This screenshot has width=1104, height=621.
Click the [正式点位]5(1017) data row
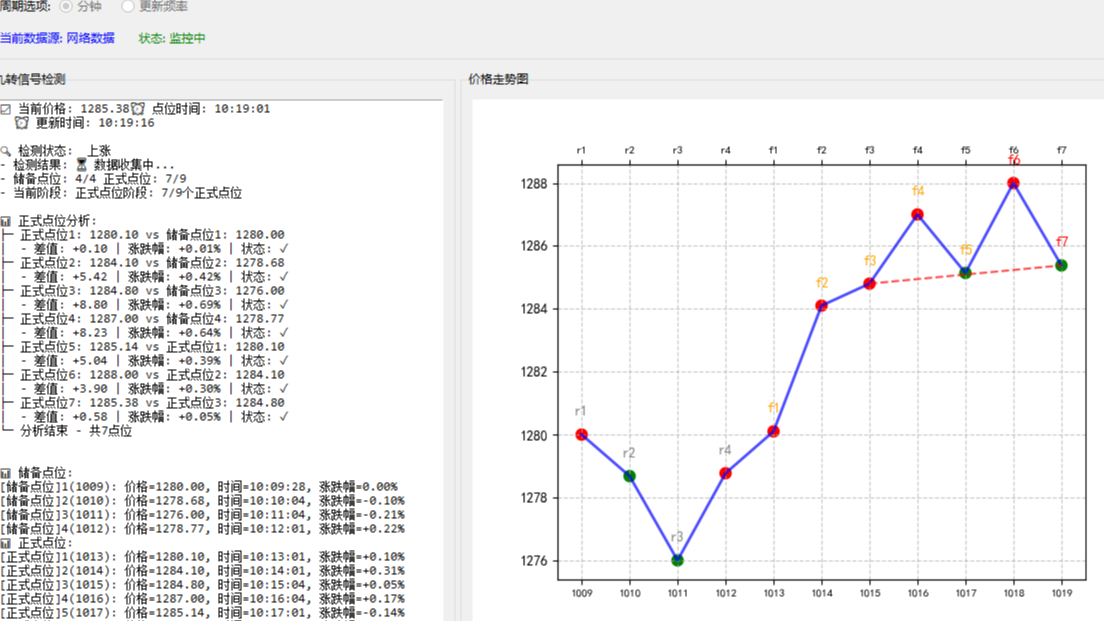point(203,613)
